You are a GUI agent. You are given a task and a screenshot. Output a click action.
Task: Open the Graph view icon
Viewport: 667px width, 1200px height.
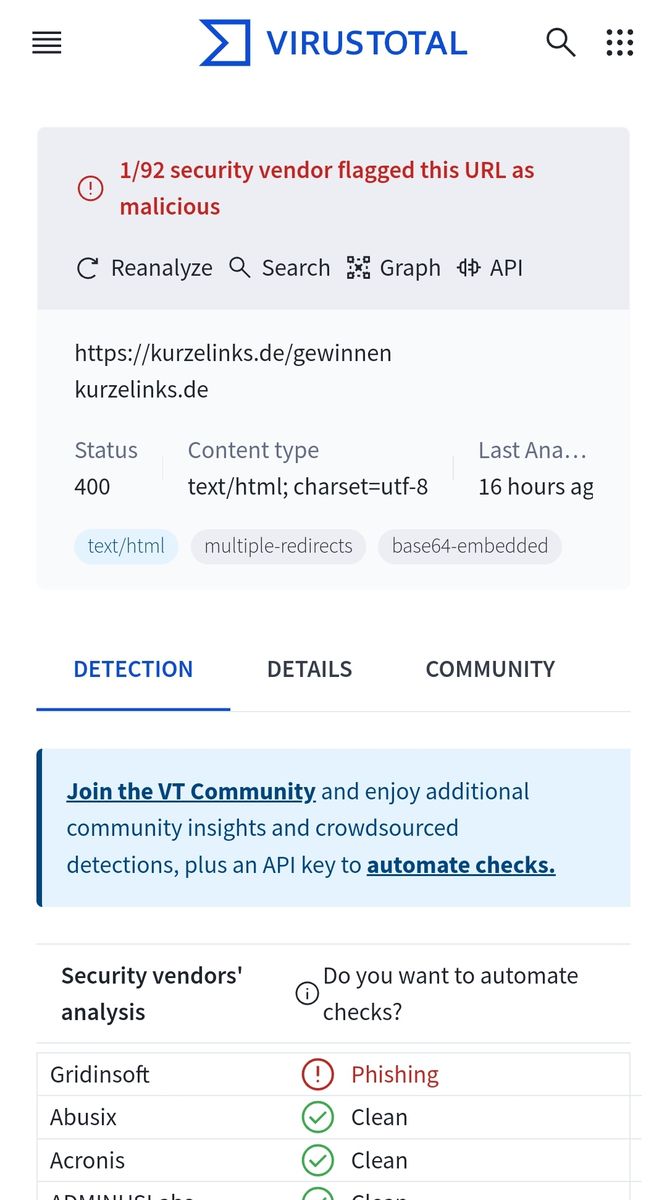(x=358, y=268)
